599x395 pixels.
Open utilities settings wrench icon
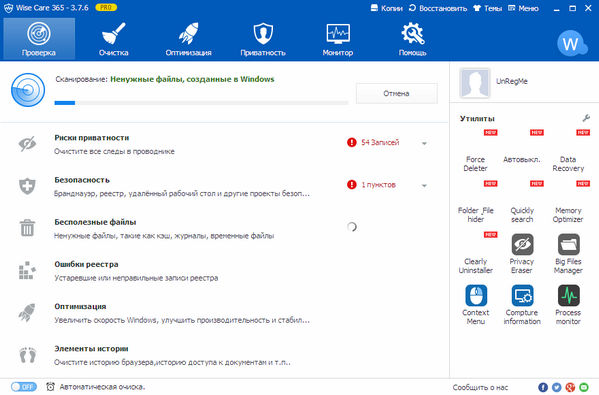tap(586, 118)
